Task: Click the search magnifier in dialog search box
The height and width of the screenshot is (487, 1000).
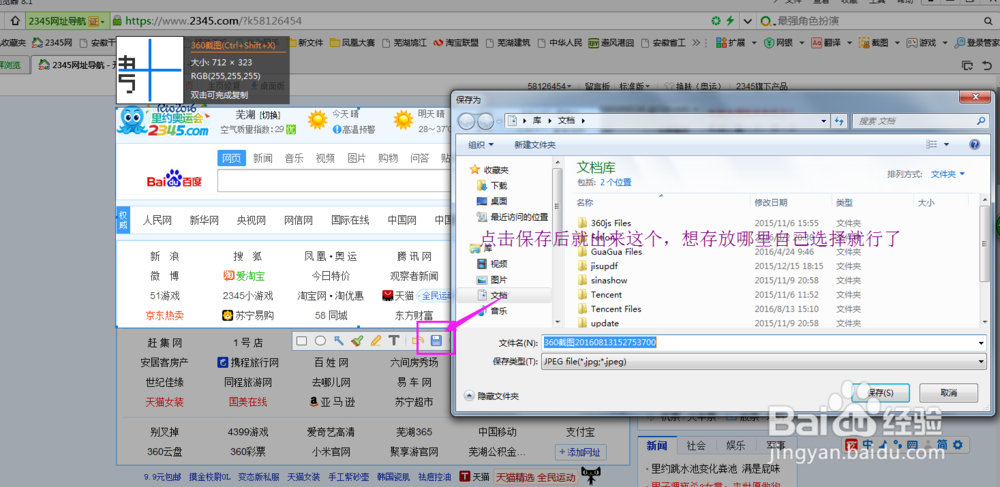Action: 981,120
